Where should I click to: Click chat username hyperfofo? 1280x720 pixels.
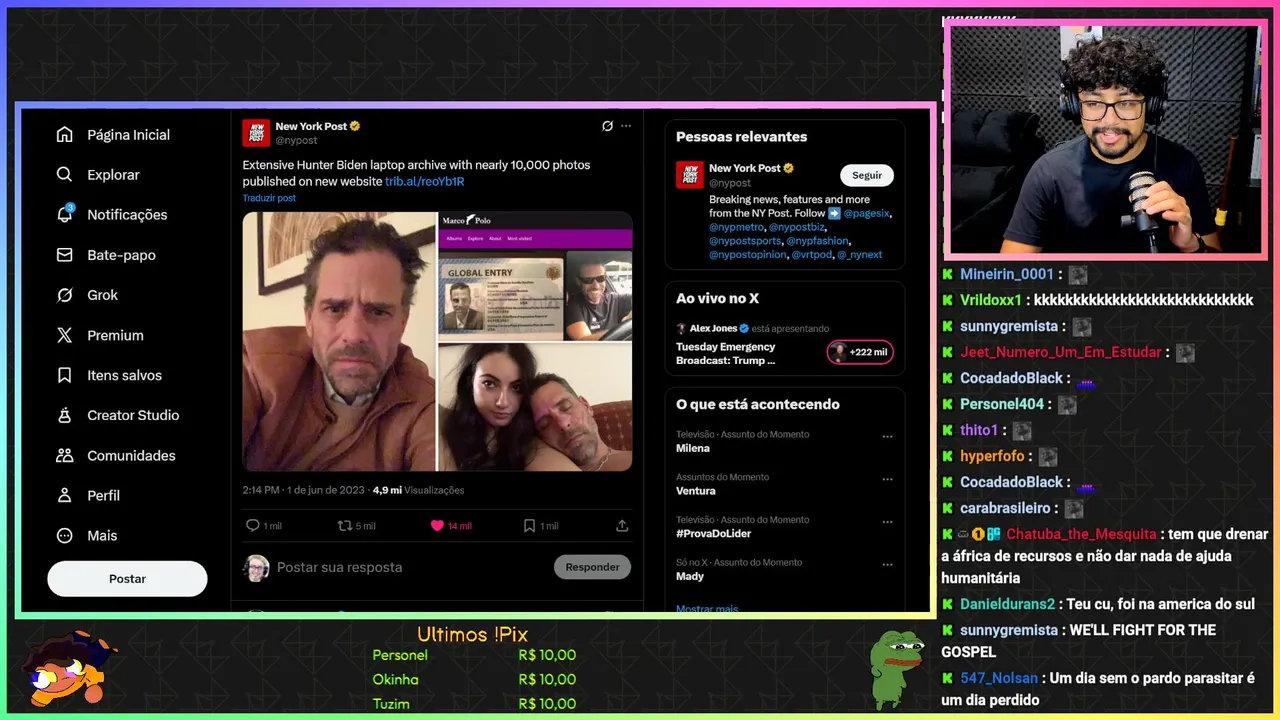992,456
